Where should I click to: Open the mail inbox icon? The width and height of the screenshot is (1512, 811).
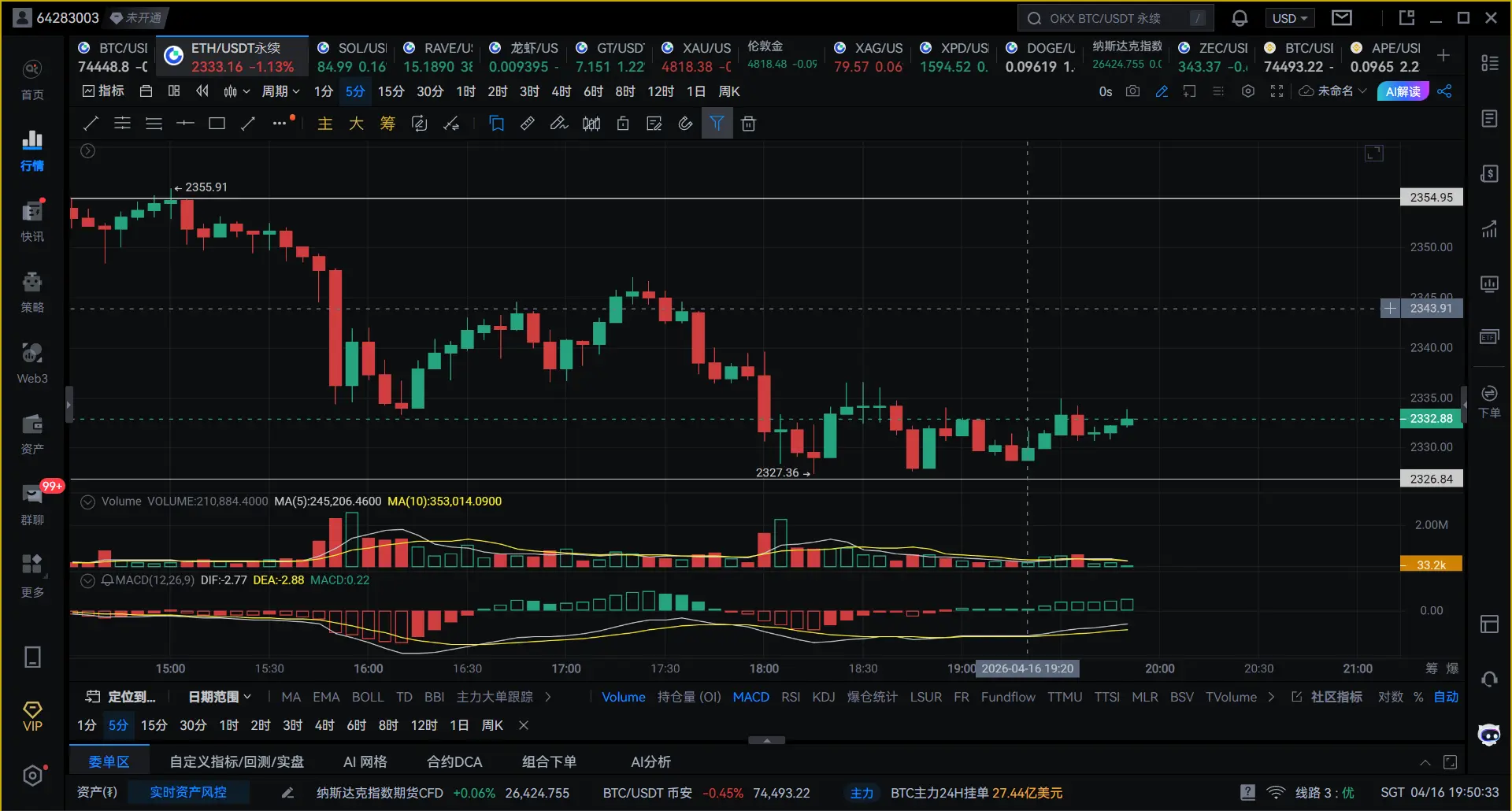(1342, 17)
